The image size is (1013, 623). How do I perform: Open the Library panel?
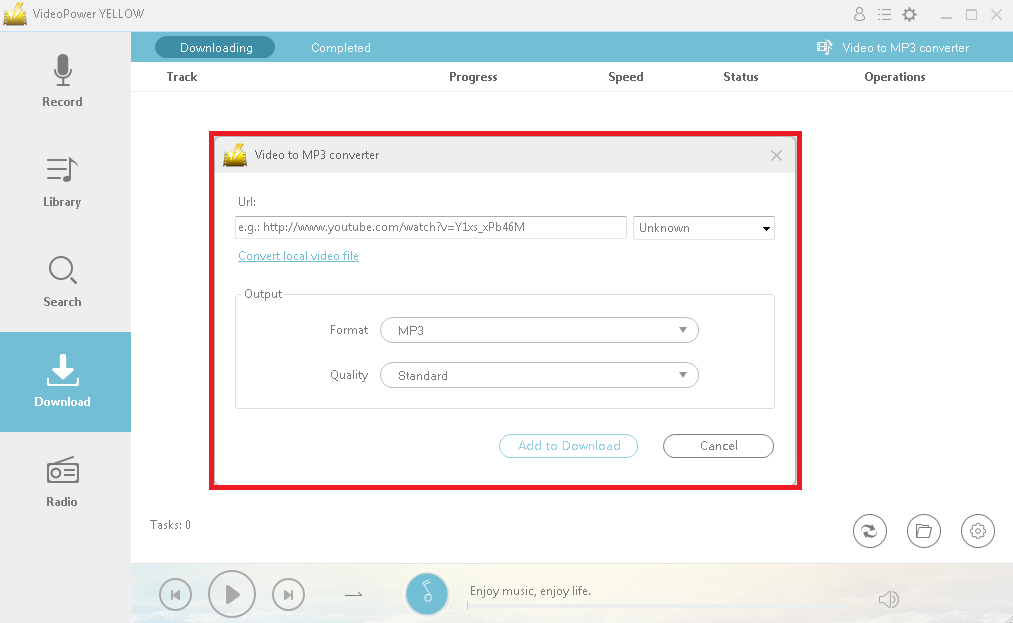(62, 183)
